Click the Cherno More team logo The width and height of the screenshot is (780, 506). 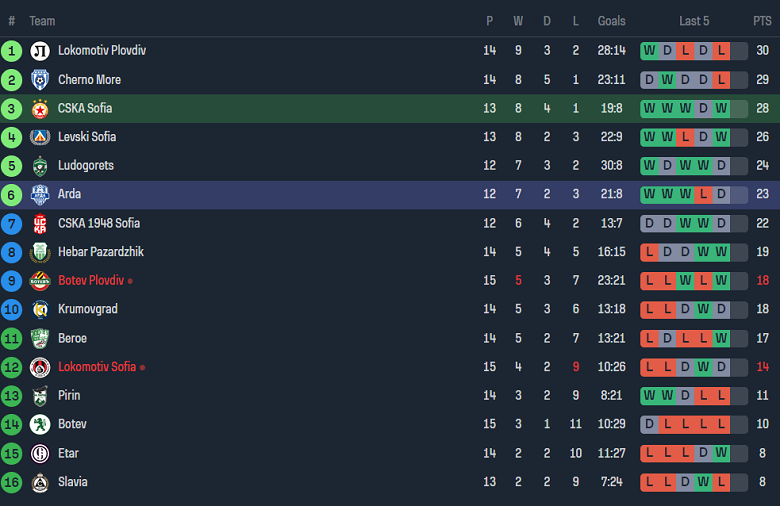(x=40, y=80)
